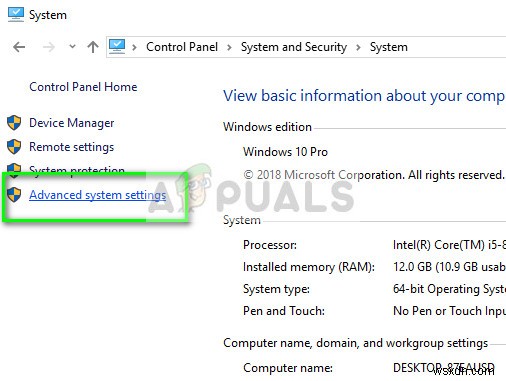Image resolution: width=506 pixels, height=381 pixels.
Task: Click the Remote settings shield icon
Action: [14, 147]
